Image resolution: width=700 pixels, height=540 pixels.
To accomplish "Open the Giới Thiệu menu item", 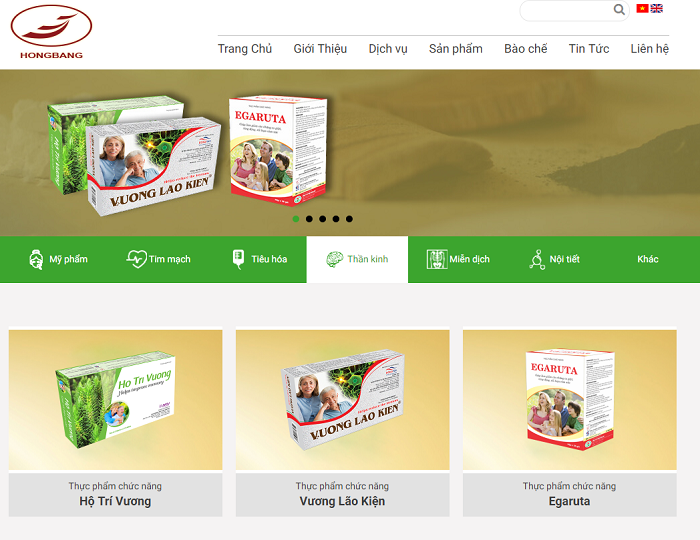I will coord(320,49).
